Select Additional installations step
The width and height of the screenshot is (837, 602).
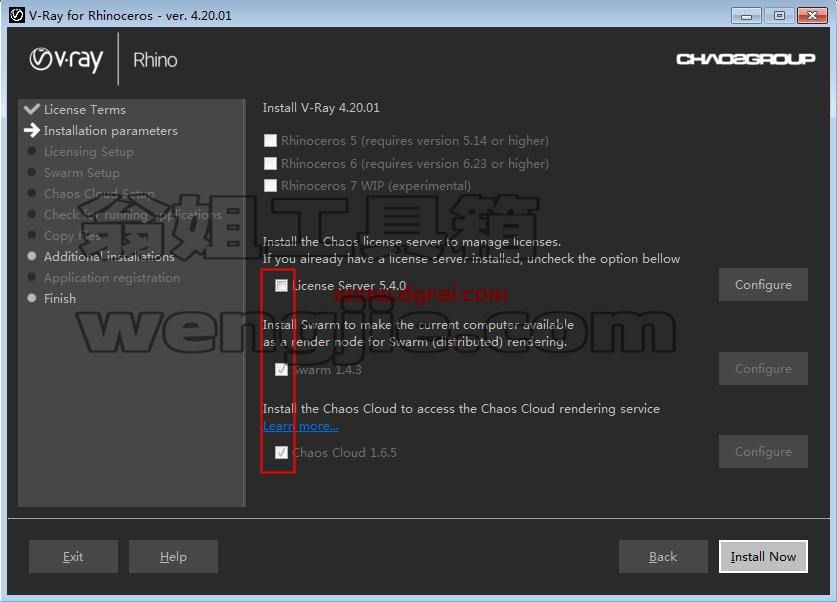point(109,256)
